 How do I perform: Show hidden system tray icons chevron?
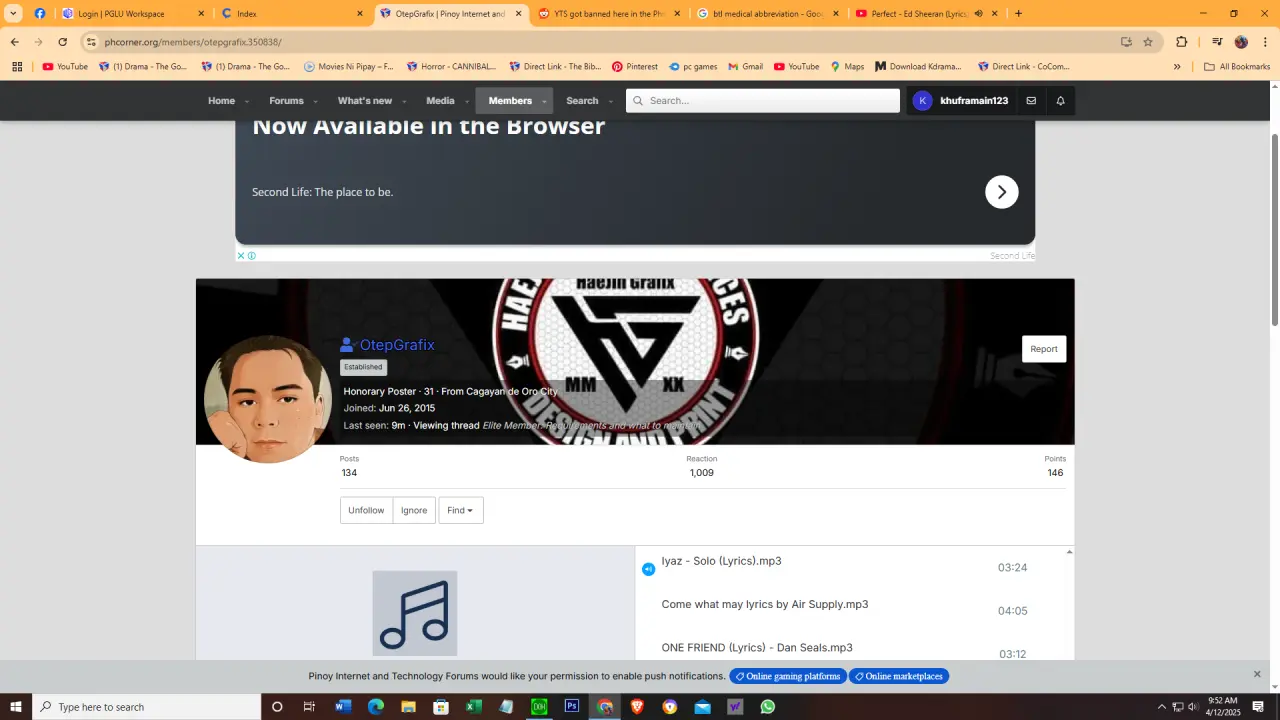[x=1162, y=707]
